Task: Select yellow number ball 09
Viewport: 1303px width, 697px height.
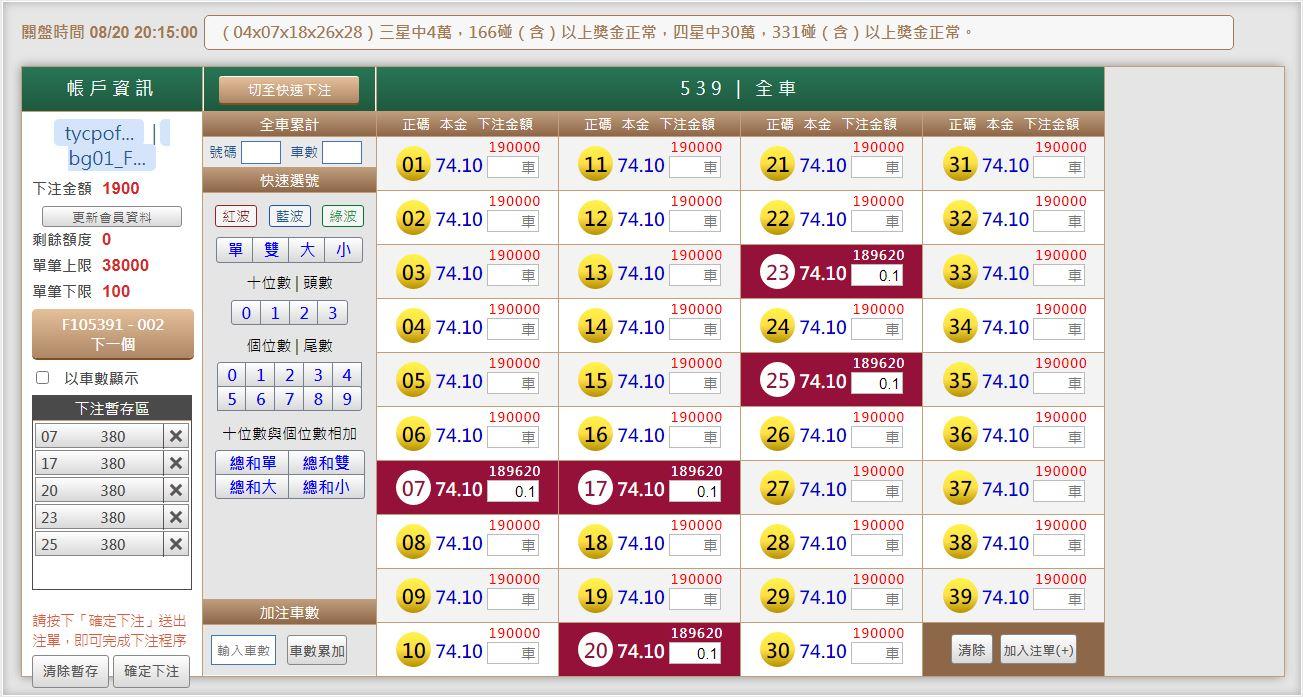Action: point(413,597)
